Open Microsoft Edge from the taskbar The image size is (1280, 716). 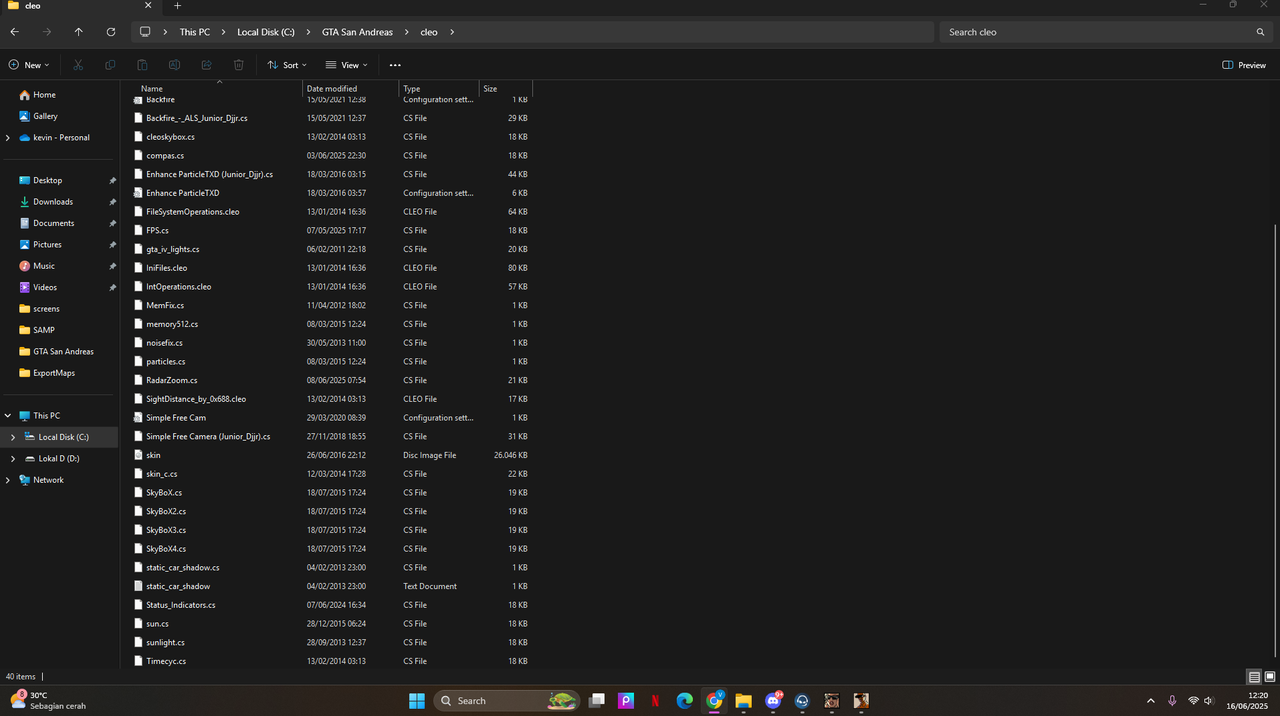(684, 701)
